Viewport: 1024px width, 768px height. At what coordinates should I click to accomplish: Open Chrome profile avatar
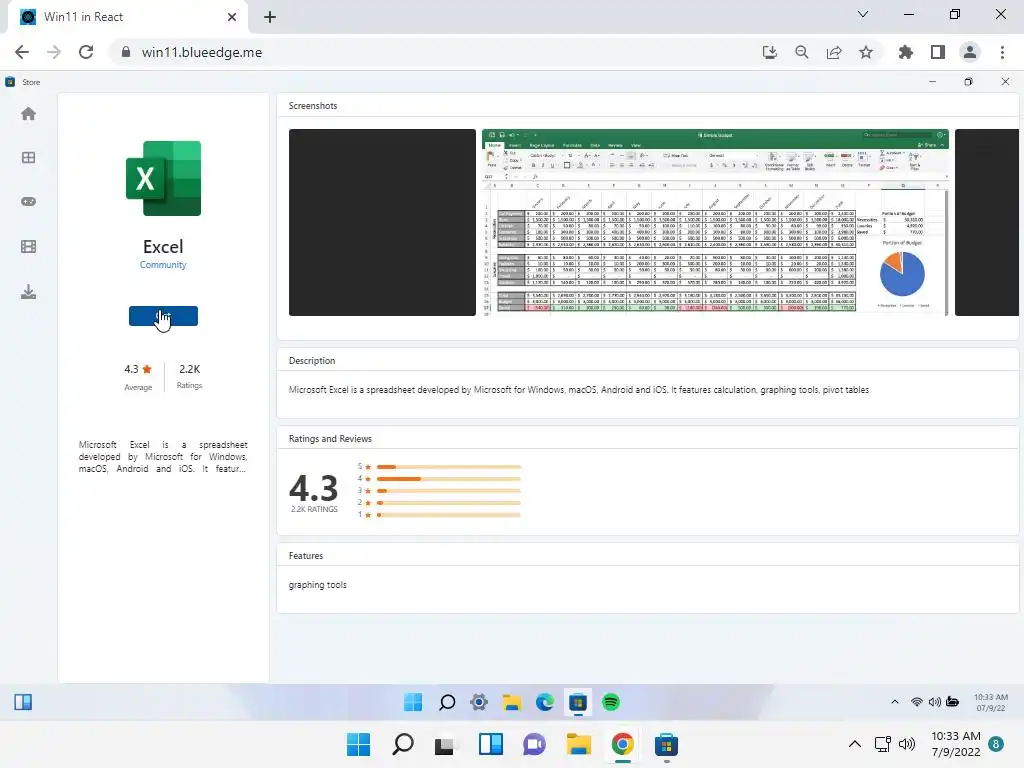click(970, 52)
